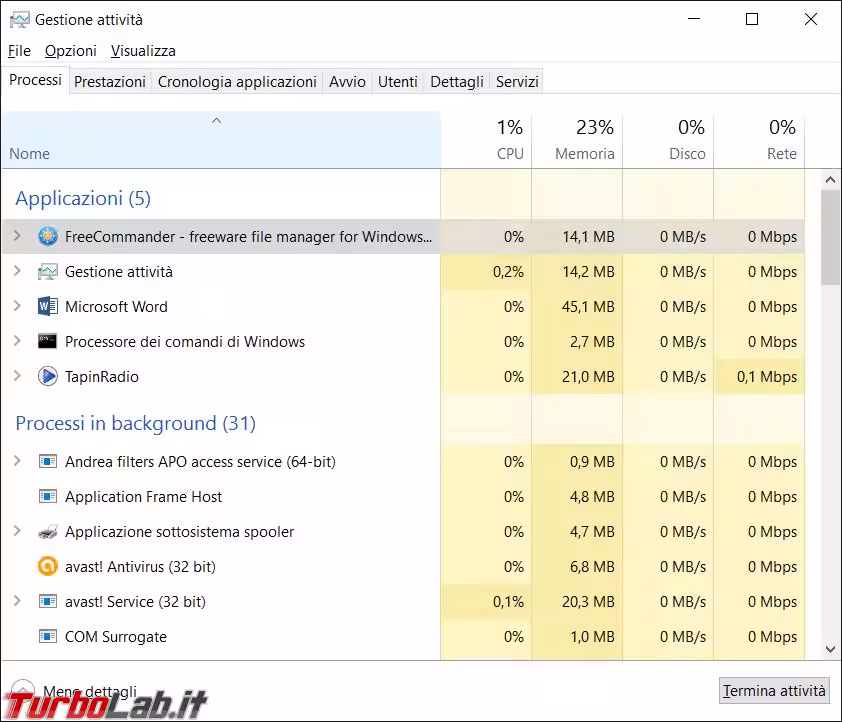The width and height of the screenshot is (842, 722).
Task: Click the Application Frame Host icon
Action: (x=48, y=497)
